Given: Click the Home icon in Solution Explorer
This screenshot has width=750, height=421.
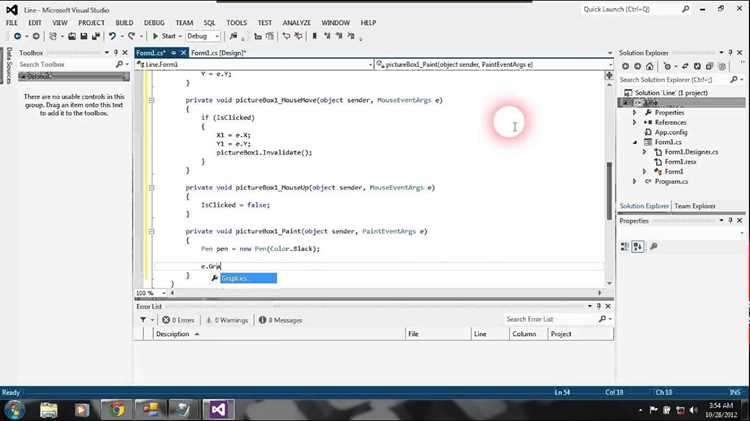Looking at the screenshot, I should pyautogui.click(x=650, y=66).
